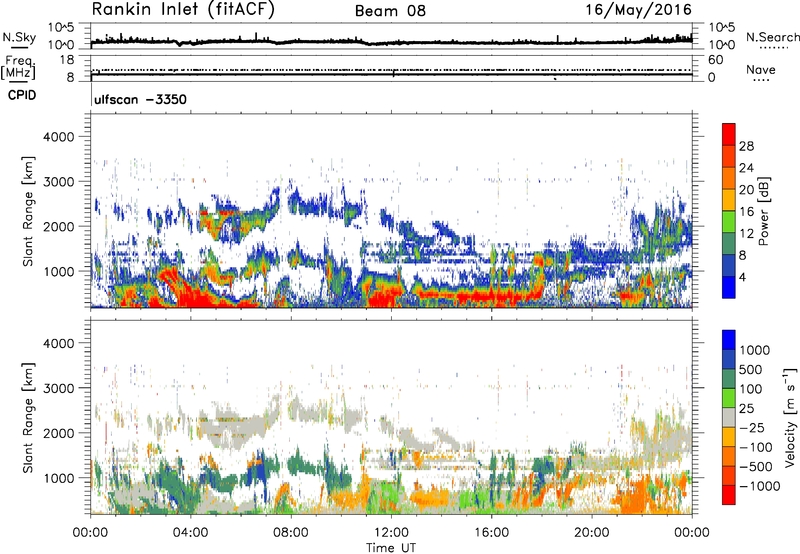This screenshot has width=800, height=554.
Task: Click the '500' label on velocity color bar
Action: coord(750,370)
